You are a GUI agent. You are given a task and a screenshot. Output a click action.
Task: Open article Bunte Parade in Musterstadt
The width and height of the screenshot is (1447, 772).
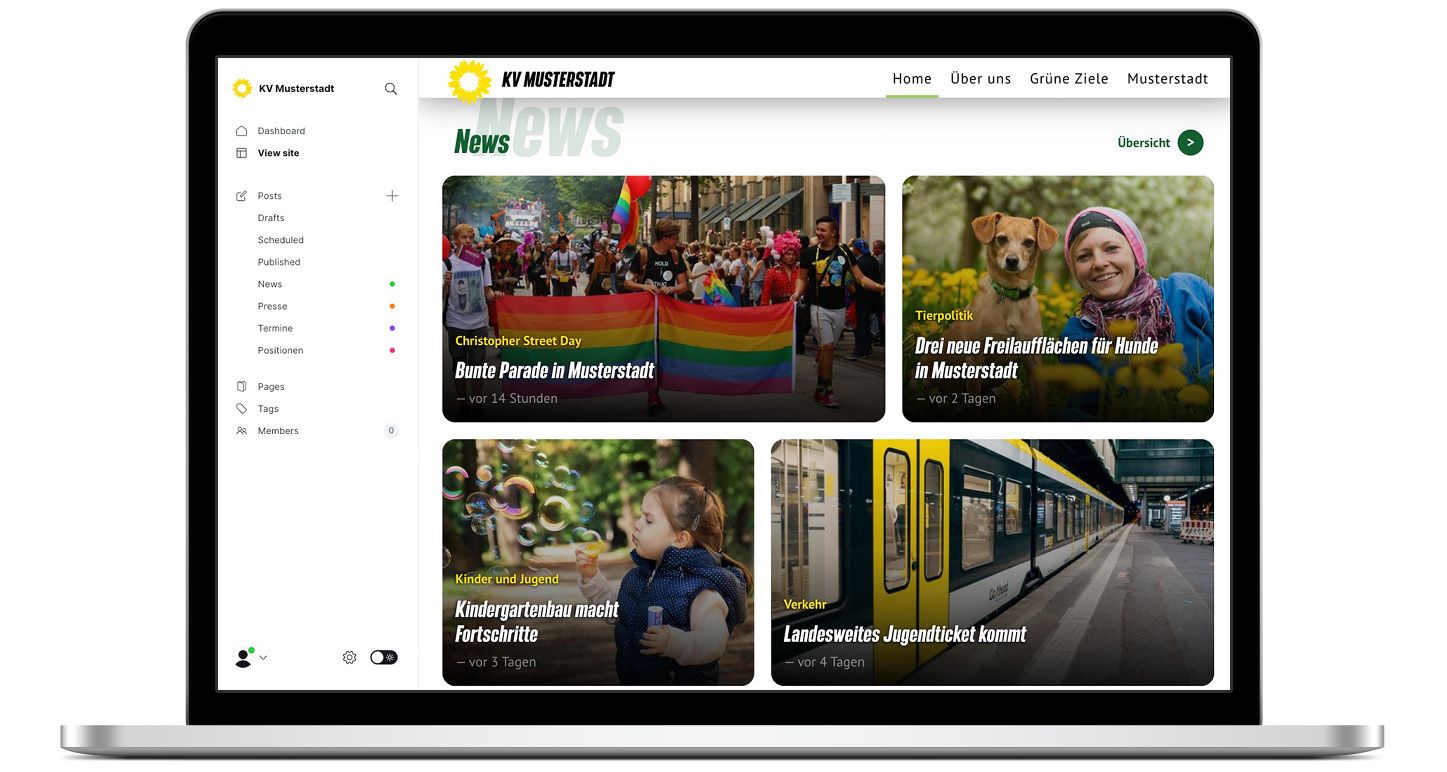[x=554, y=371]
